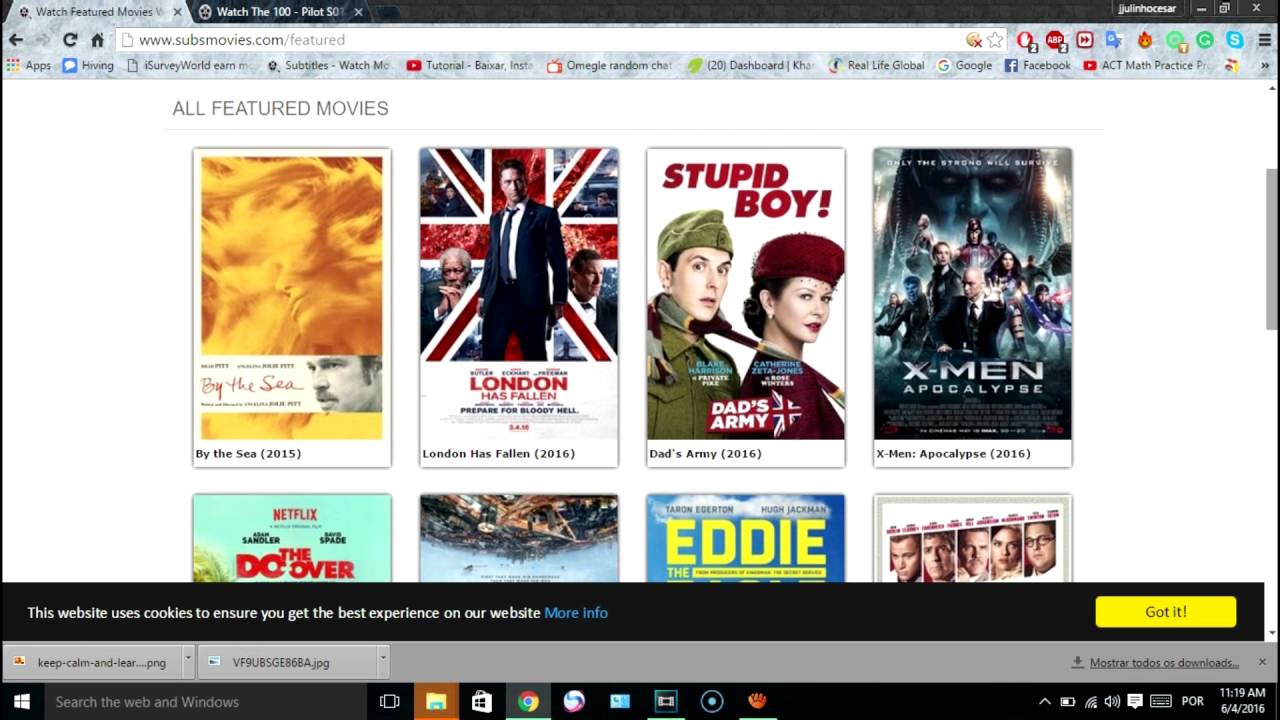Click Mostrar todos os downloads link

tap(1164, 663)
